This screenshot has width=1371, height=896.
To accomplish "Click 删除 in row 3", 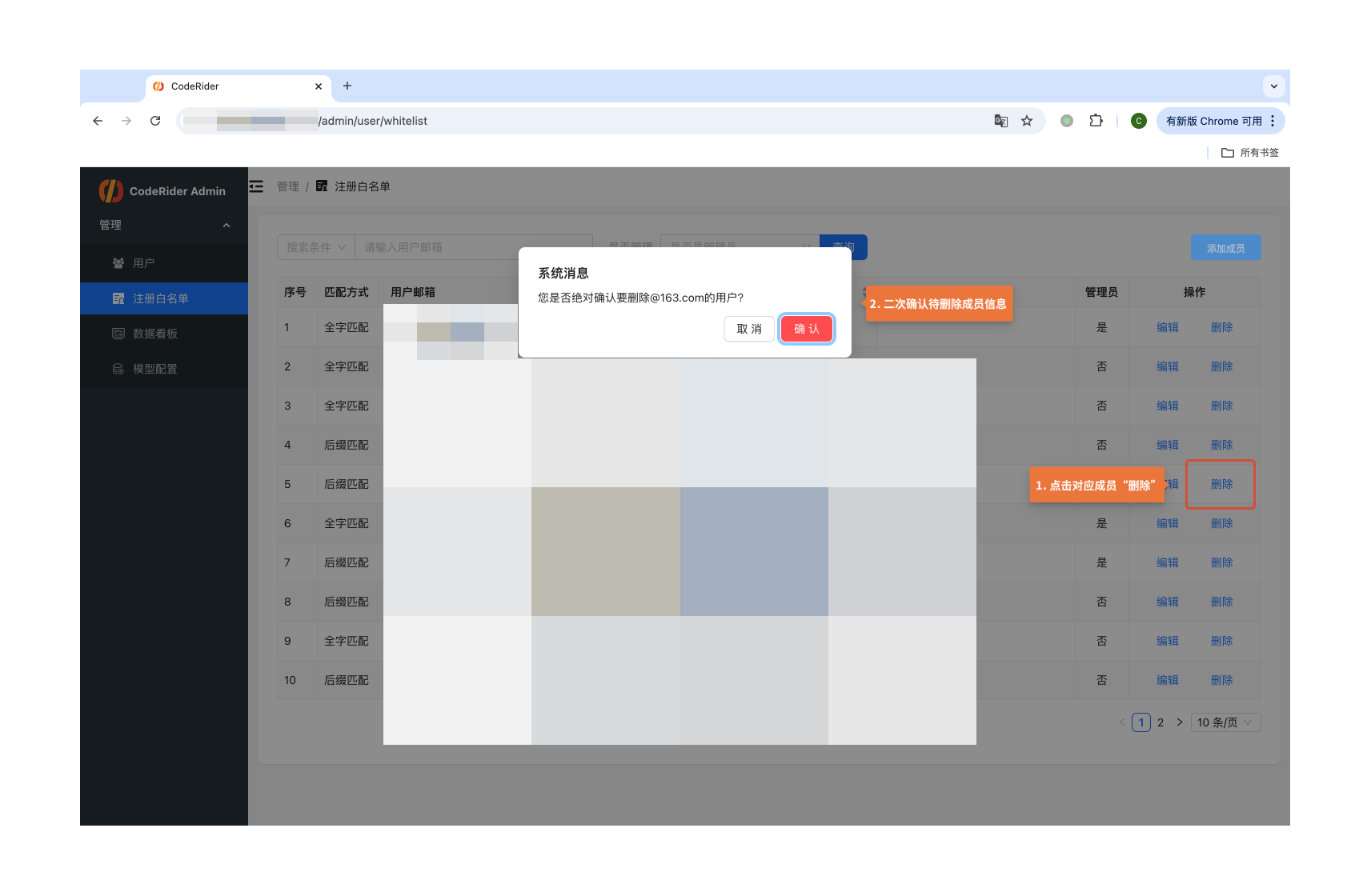I will click(x=1222, y=406).
